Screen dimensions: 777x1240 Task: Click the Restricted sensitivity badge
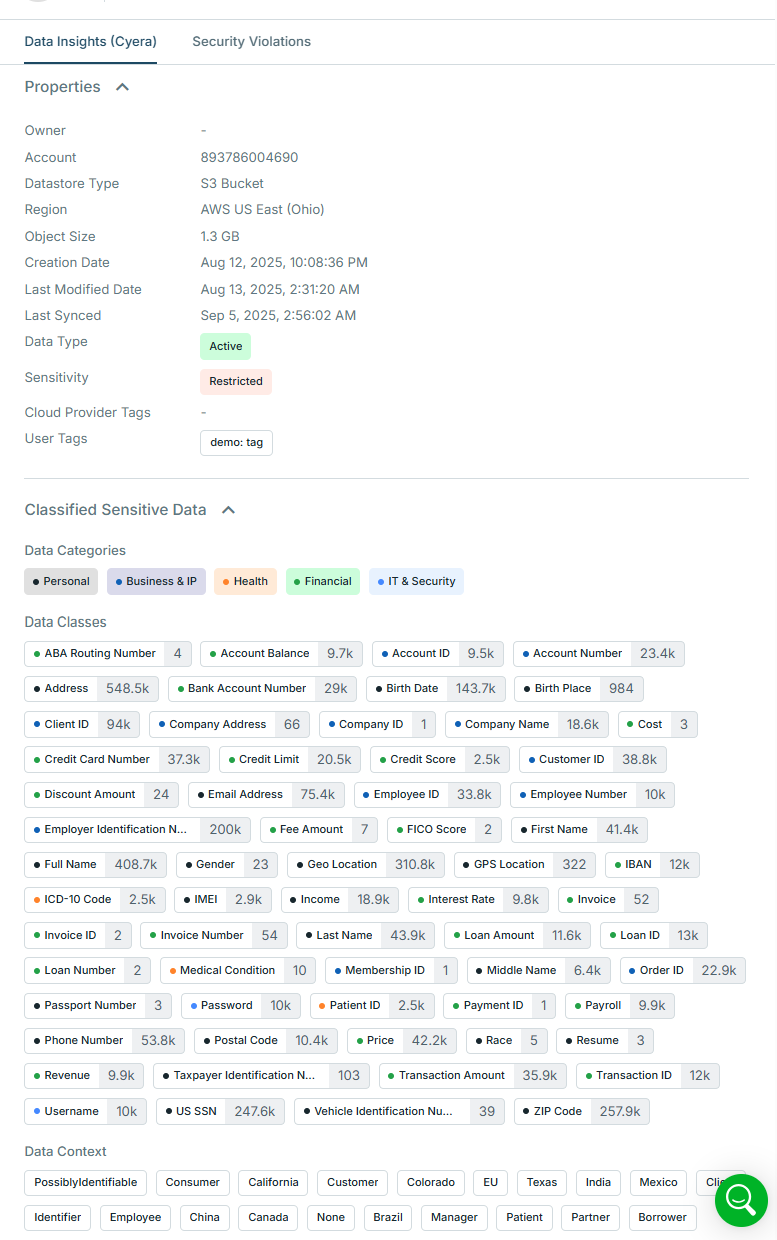pos(236,382)
